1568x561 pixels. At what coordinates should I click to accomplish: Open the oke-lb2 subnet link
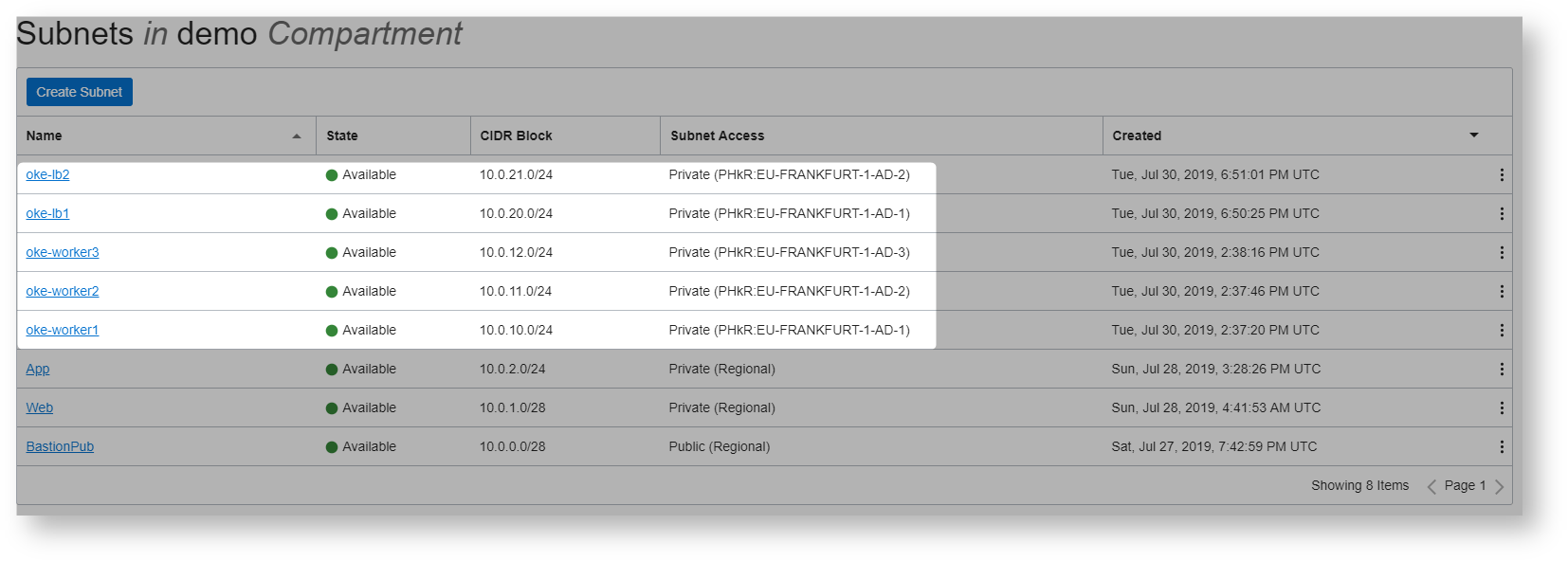coord(47,175)
